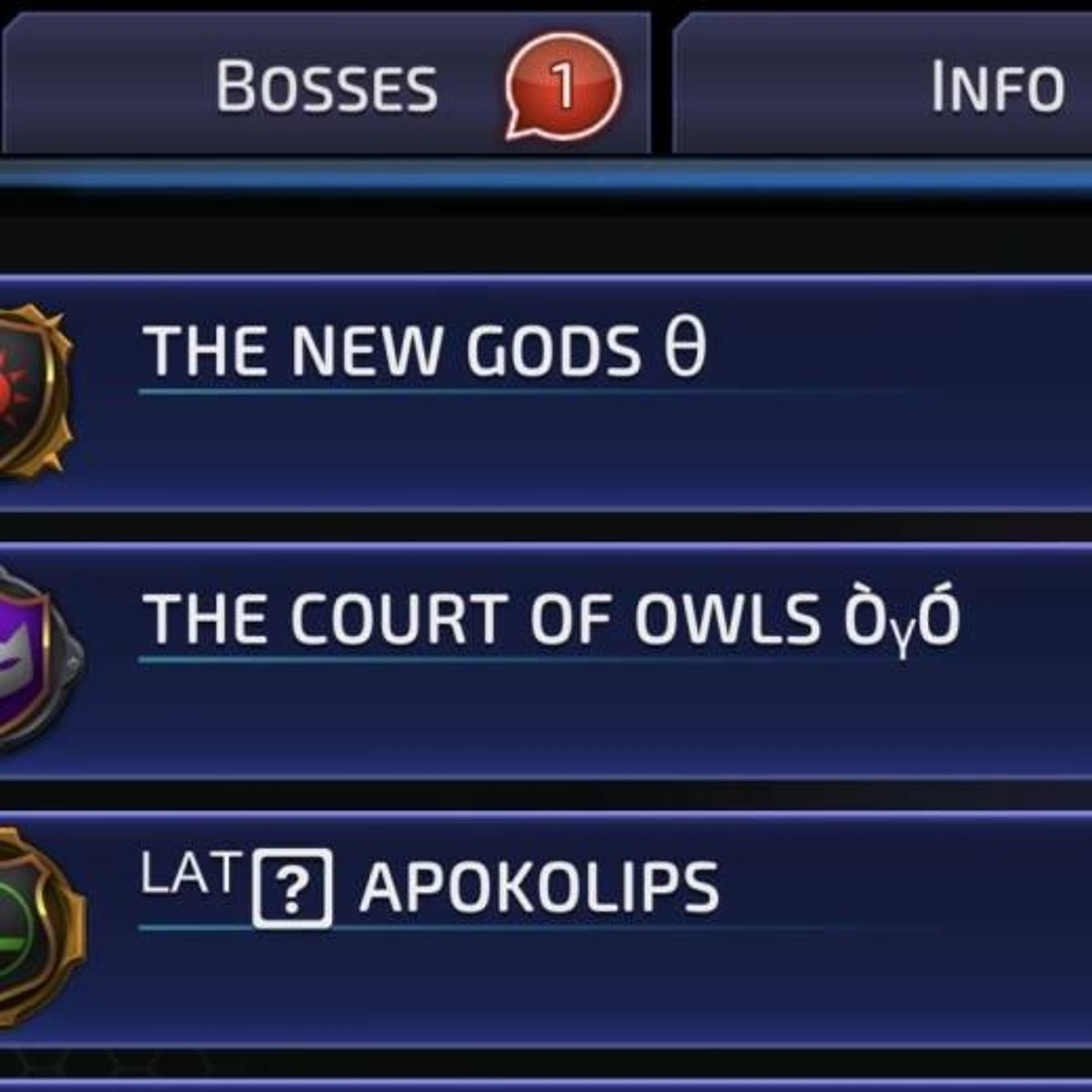The width and height of the screenshot is (1092, 1092).
Task: Click the LAT text before Apokolips
Action: 188,873
